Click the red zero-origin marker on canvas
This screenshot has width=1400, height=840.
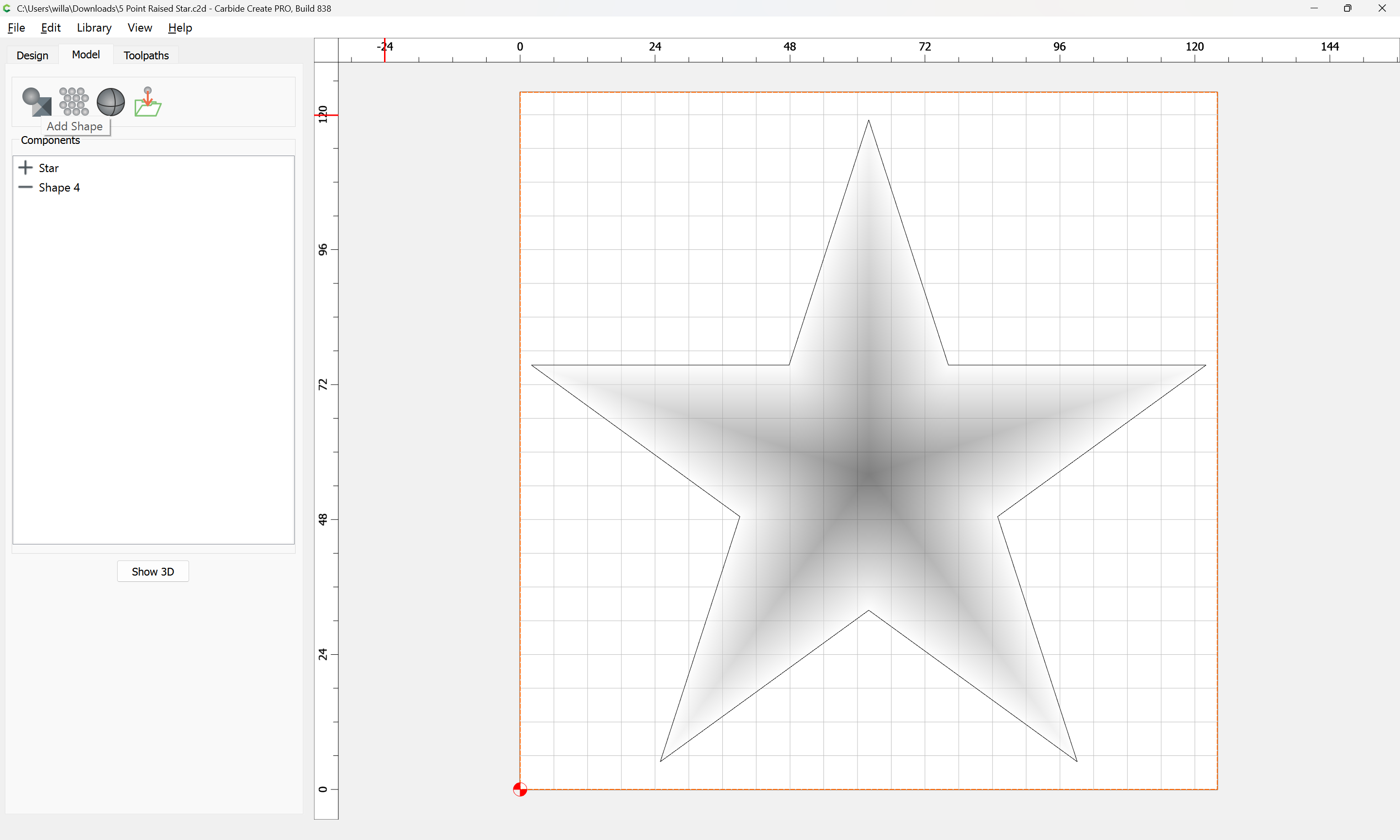click(x=520, y=789)
